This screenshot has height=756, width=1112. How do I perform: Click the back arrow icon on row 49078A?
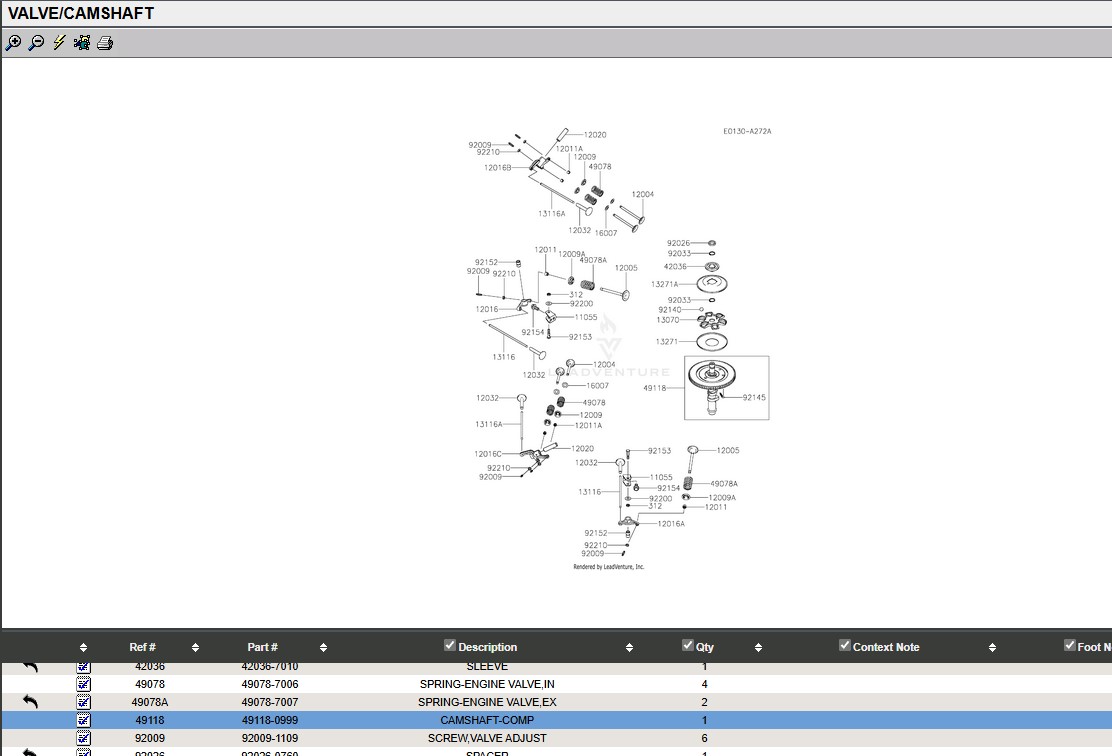(30, 702)
